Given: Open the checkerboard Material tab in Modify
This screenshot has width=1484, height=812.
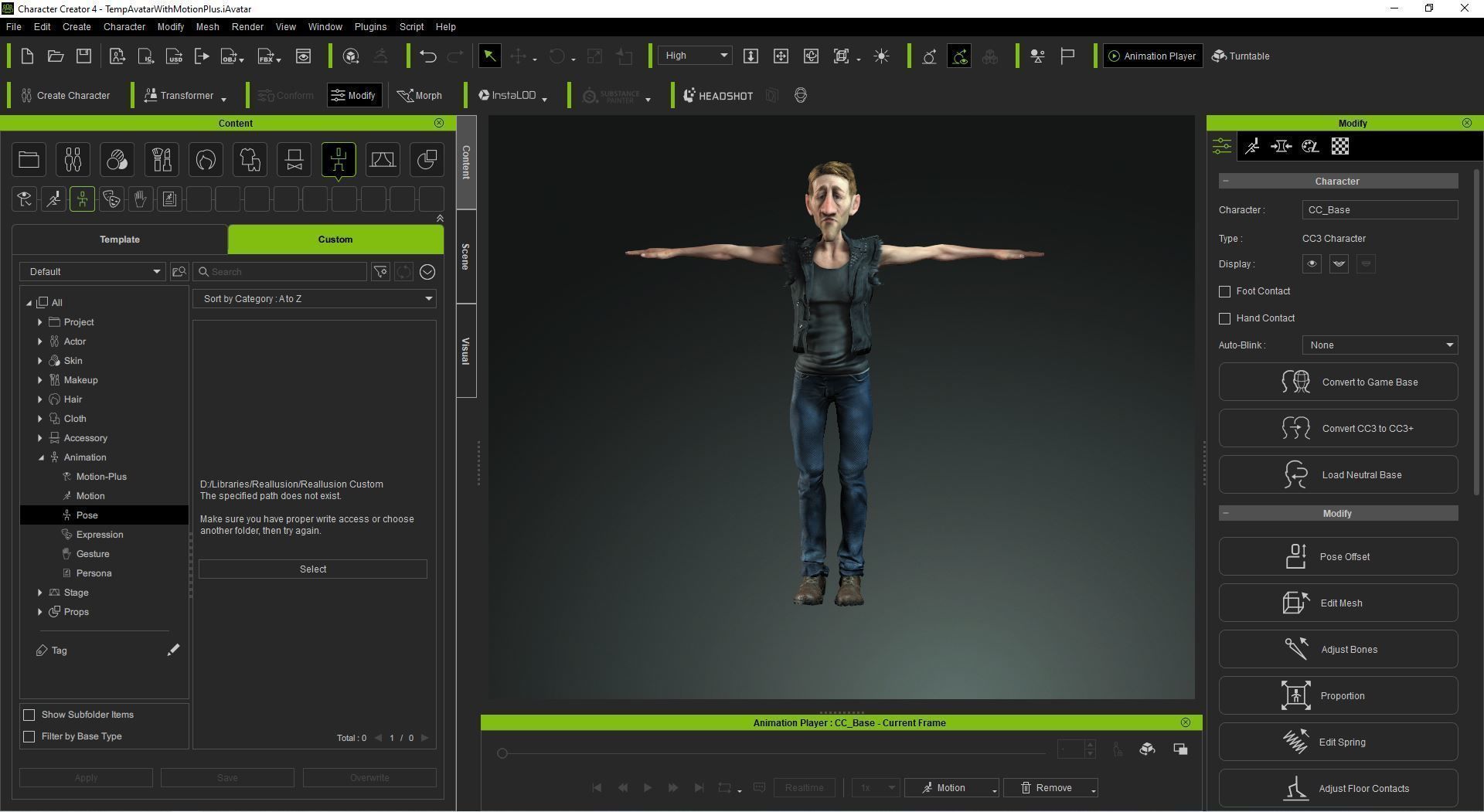Looking at the screenshot, I should (x=1339, y=146).
